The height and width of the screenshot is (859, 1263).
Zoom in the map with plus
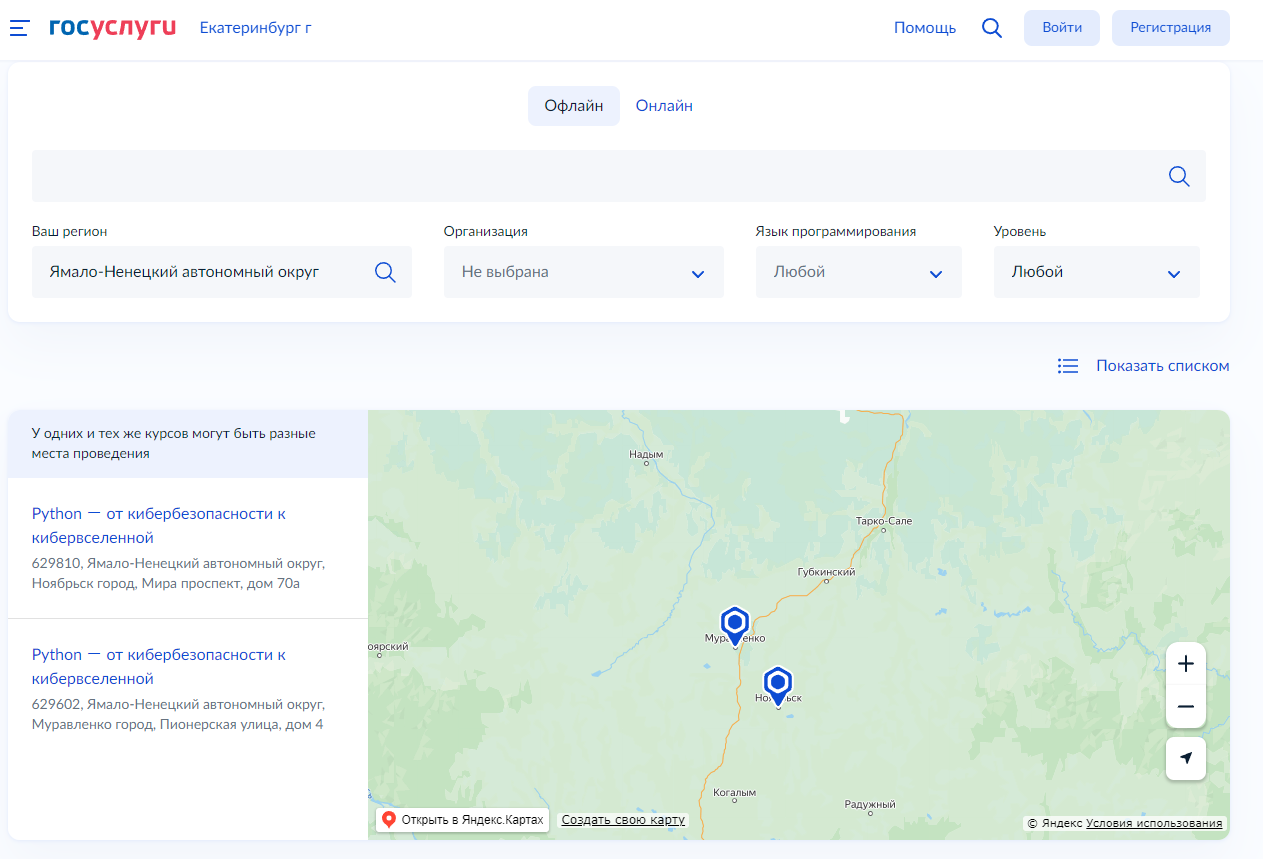(x=1186, y=664)
